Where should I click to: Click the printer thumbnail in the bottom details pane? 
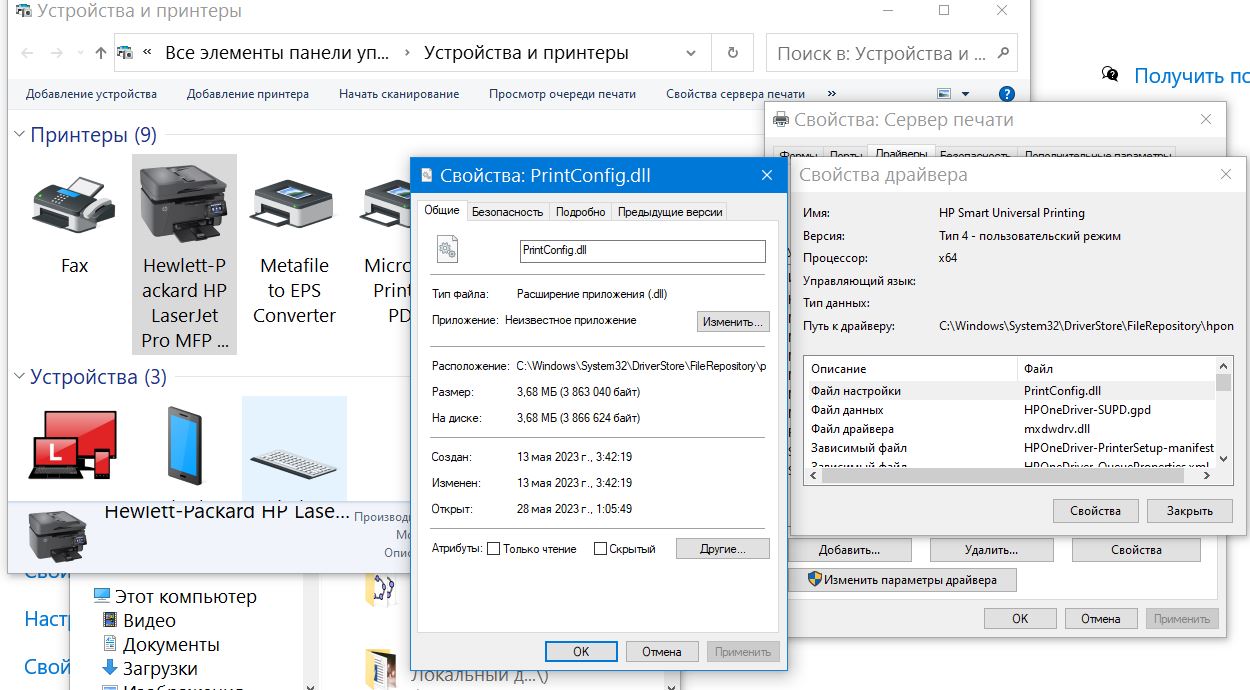pyautogui.click(x=57, y=534)
